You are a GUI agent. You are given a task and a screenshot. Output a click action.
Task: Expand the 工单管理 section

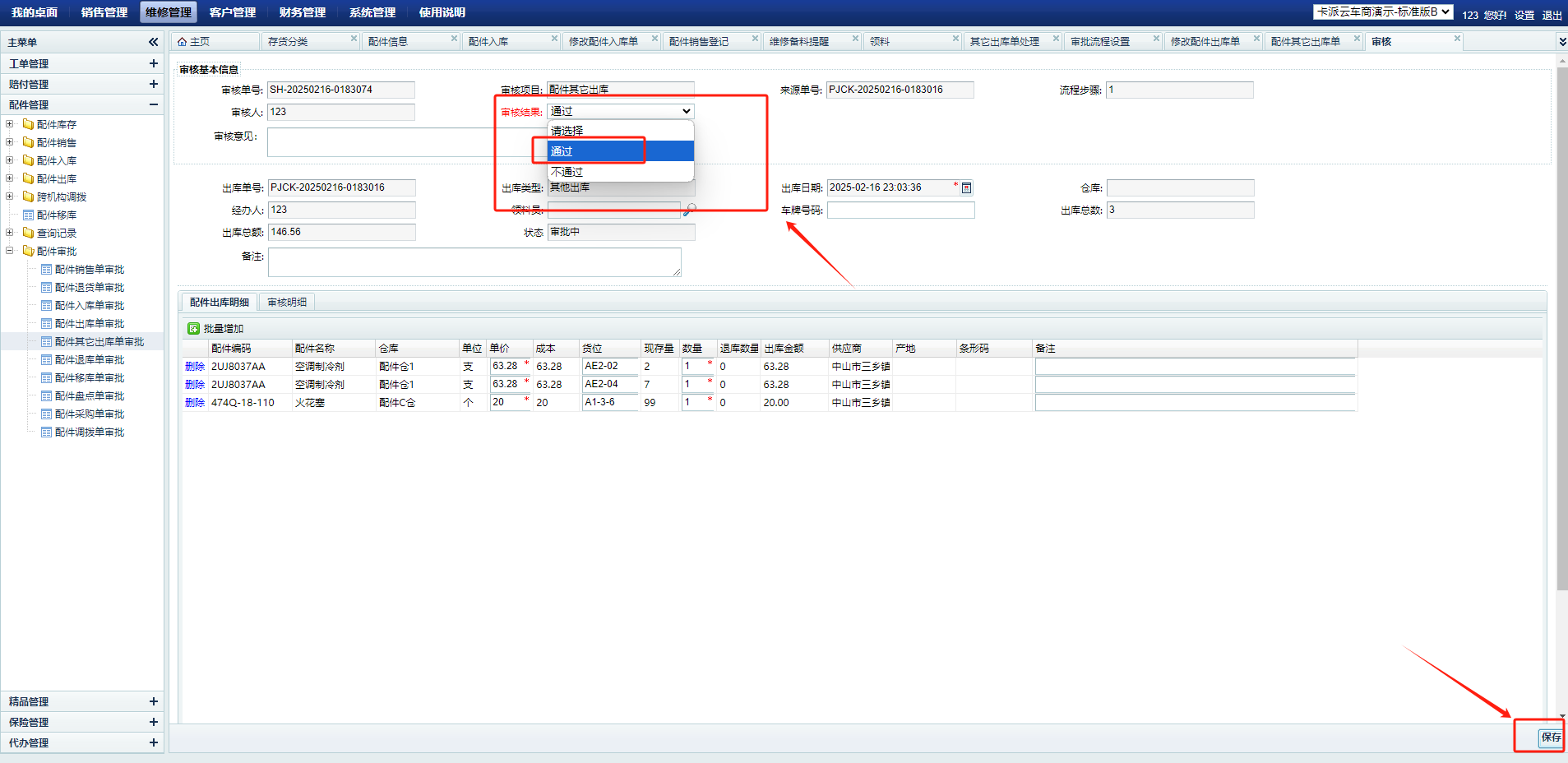[x=153, y=63]
